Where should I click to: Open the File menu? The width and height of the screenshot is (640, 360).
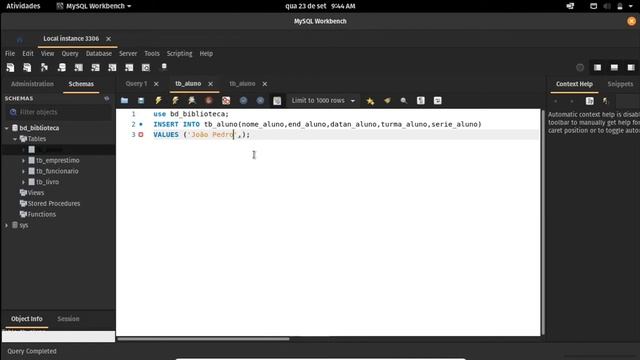coord(10,53)
